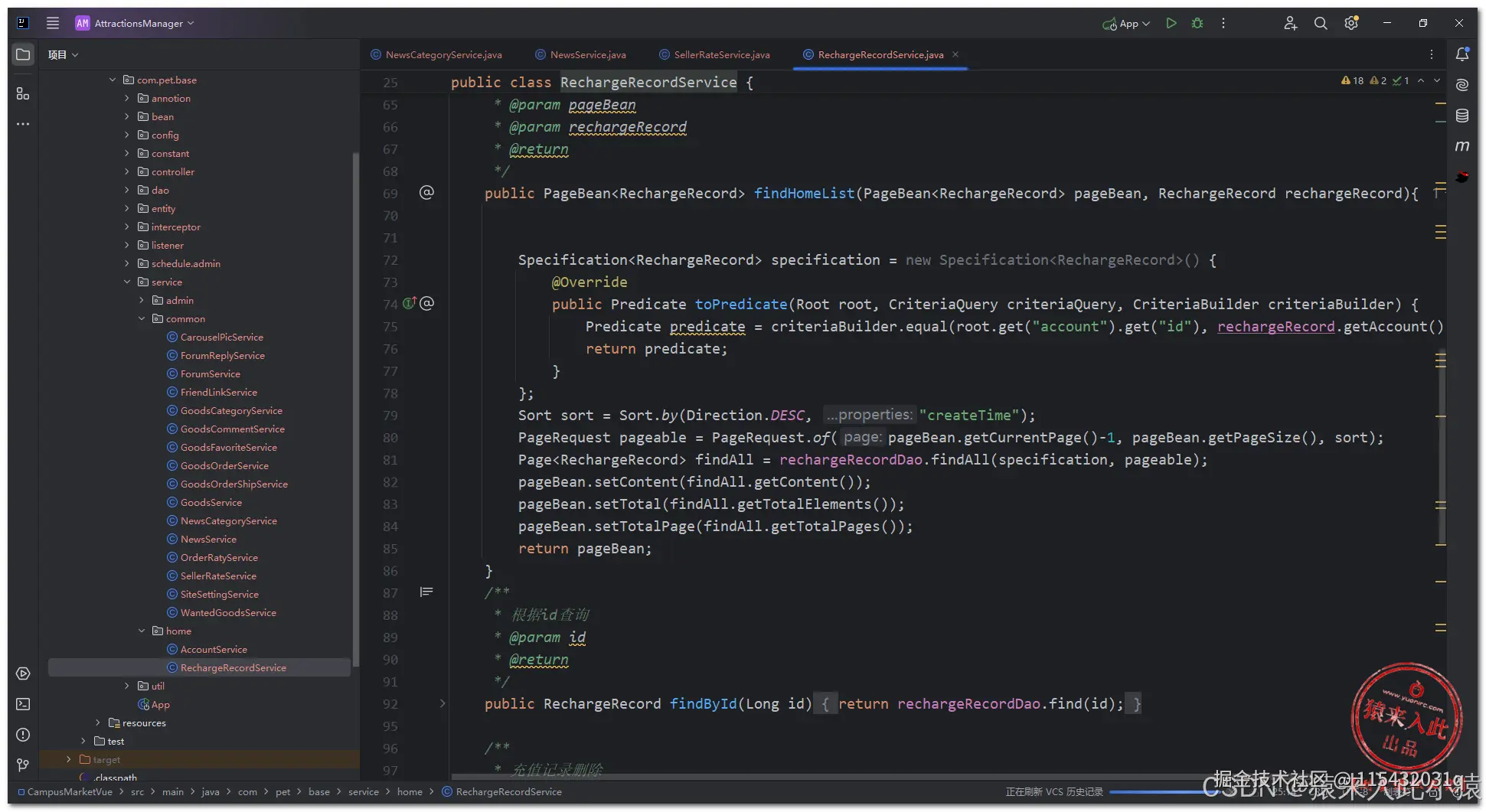Open the Problems tool window

(x=23, y=735)
